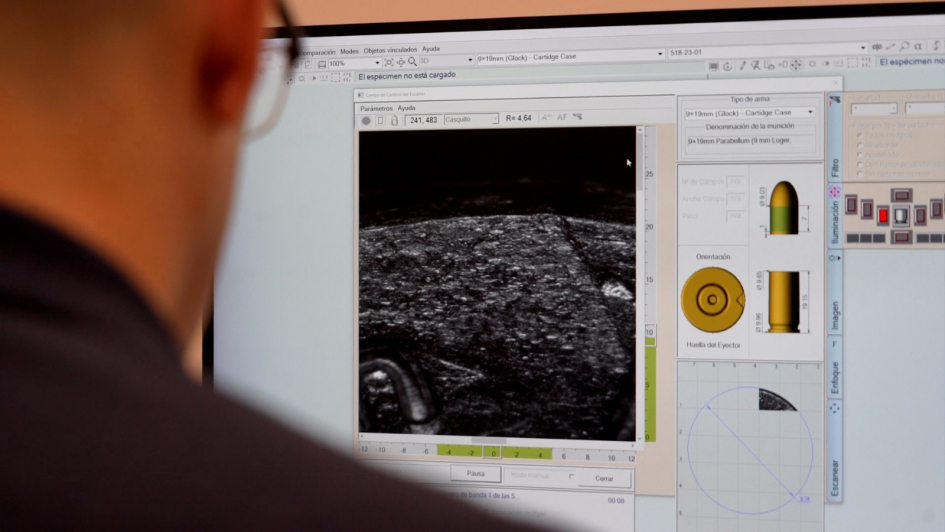
Task: Open the Parámetros menu
Action: 376,108
